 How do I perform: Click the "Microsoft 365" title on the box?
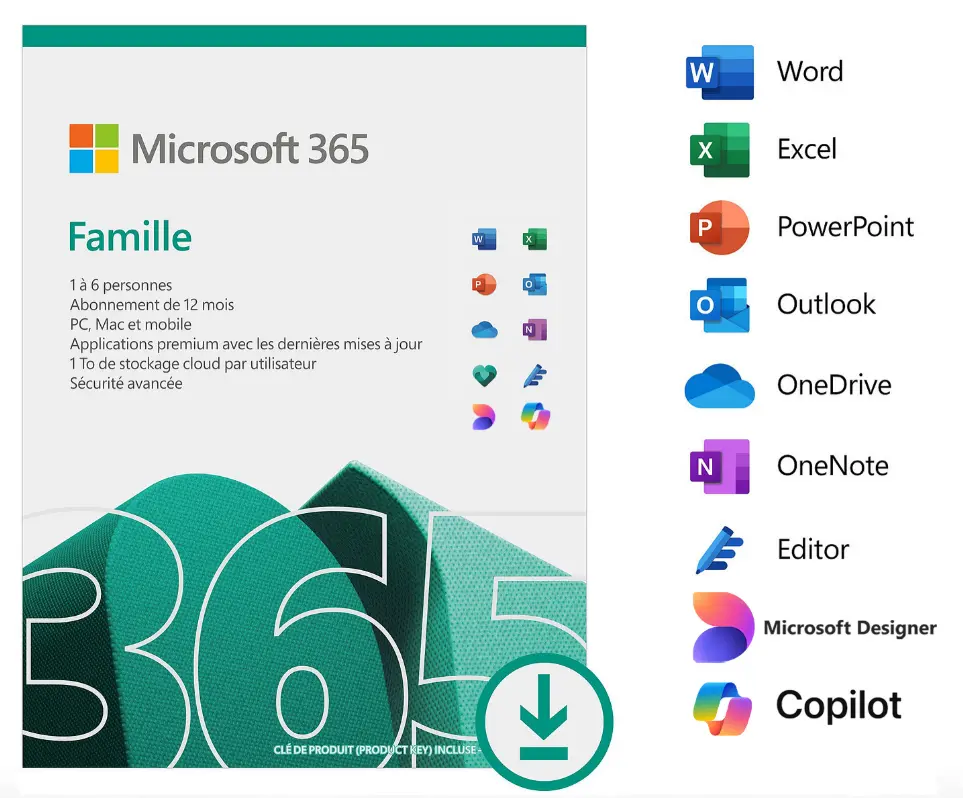[x=250, y=149]
